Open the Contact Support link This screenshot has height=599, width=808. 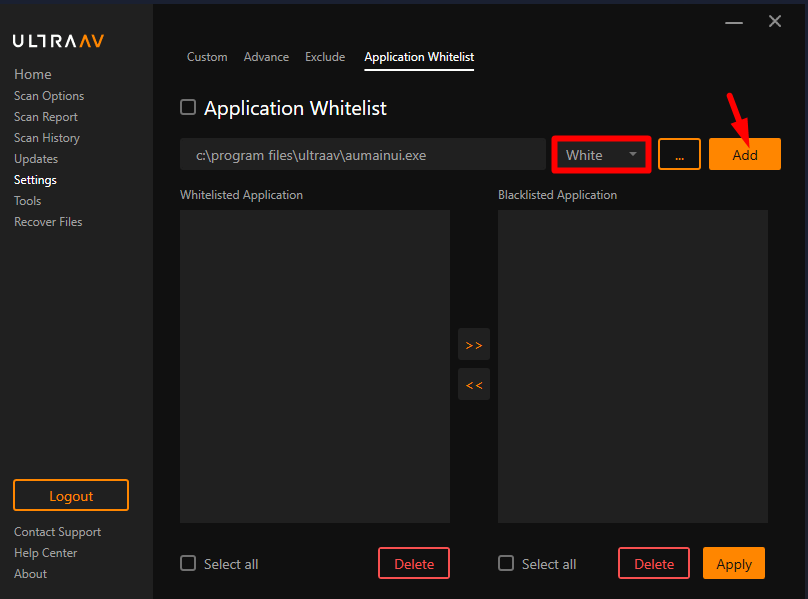tap(57, 532)
